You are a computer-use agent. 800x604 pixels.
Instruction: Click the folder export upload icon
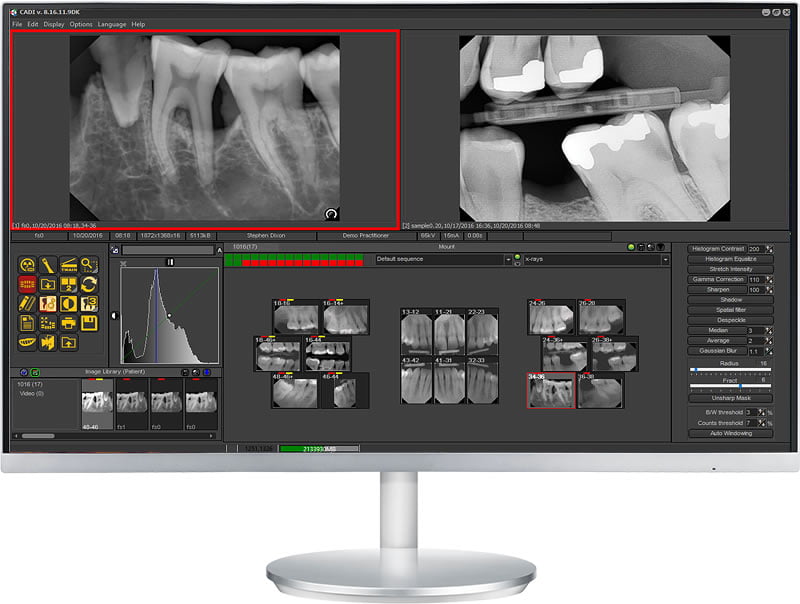click(x=68, y=342)
